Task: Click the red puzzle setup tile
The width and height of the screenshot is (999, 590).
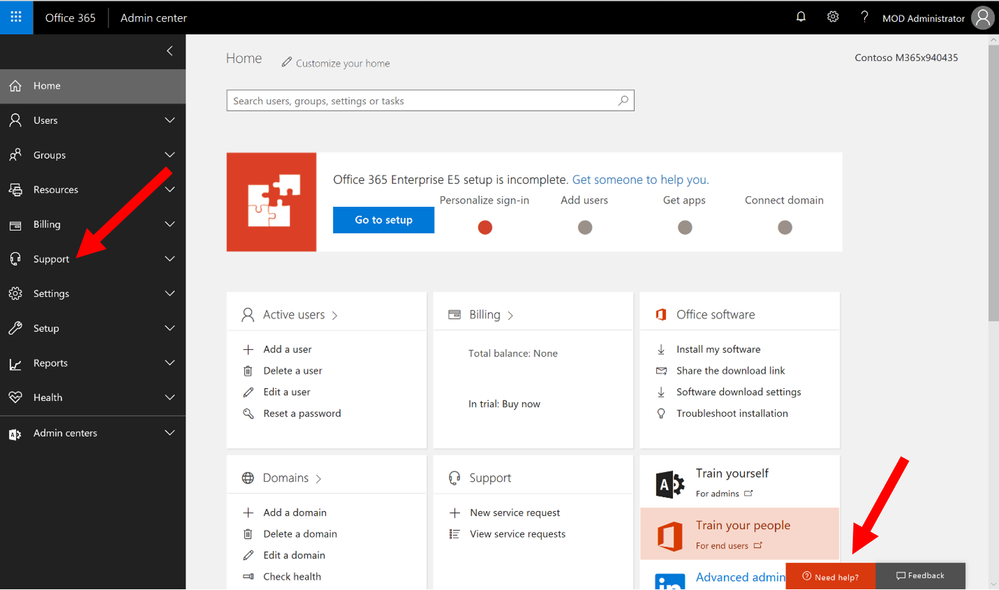Action: click(271, 202)
